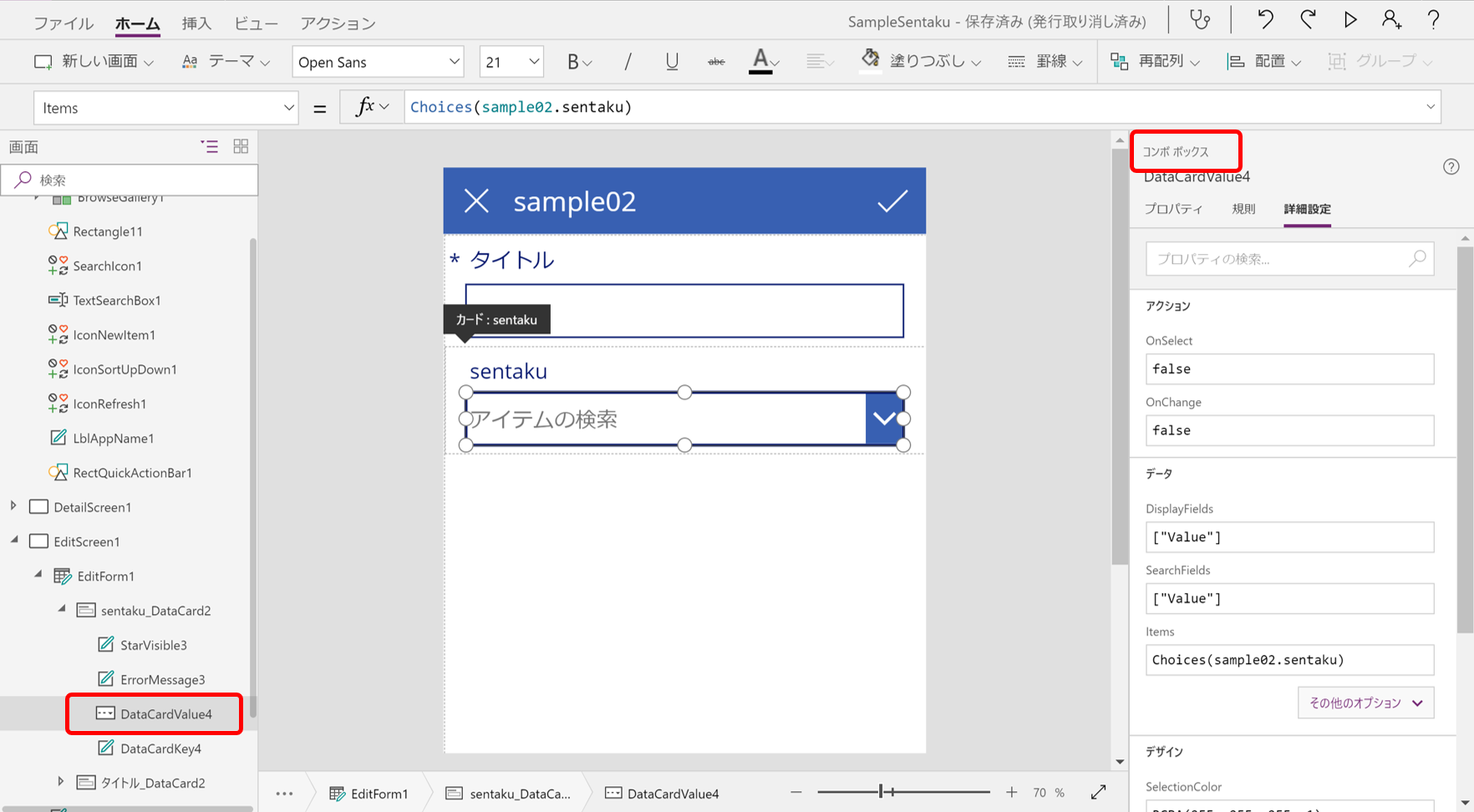Image resolution: width=1474 pixels, height=812 pixels.
Task: Run the app preview
Action: [x=1350, y=19]
